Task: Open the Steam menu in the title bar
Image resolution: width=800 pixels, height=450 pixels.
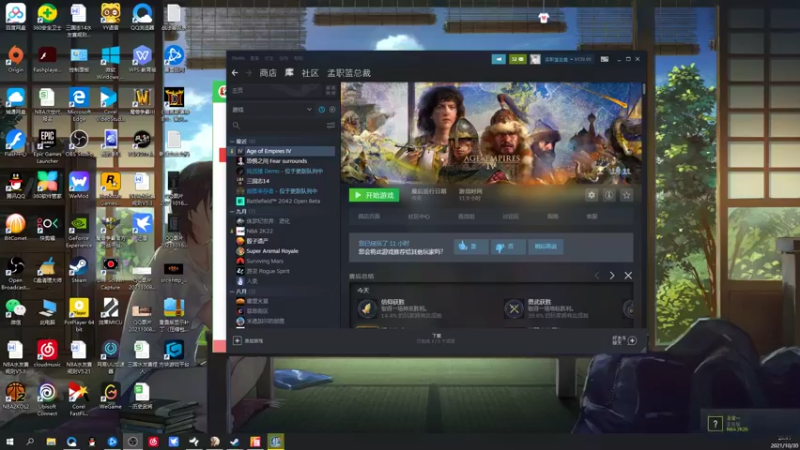Action: pyautogui.click(x=238, y=58)
